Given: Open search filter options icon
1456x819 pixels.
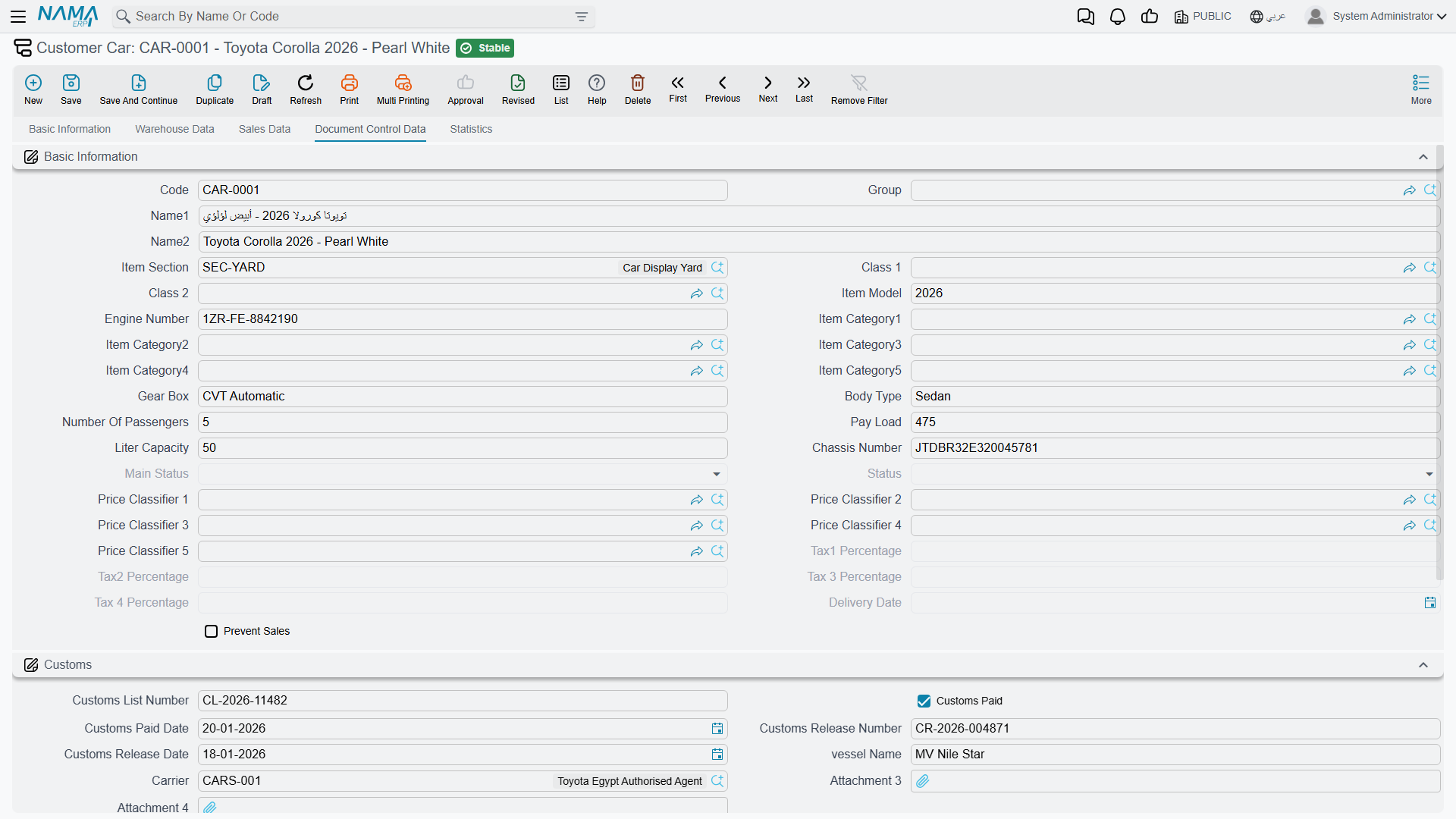Looking at the screenshot, I should 582,17.
